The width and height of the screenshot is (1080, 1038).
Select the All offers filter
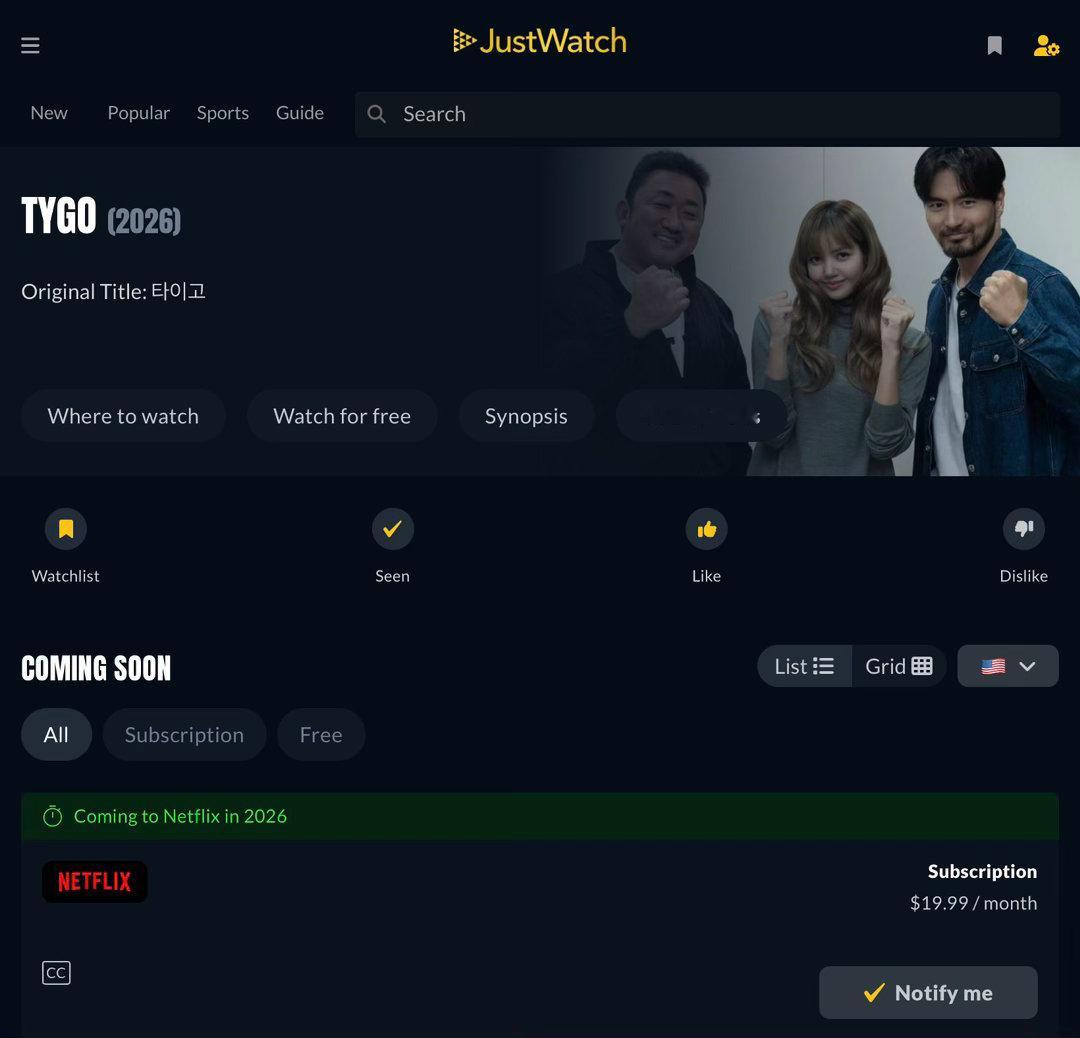click(x=56, y=735)
